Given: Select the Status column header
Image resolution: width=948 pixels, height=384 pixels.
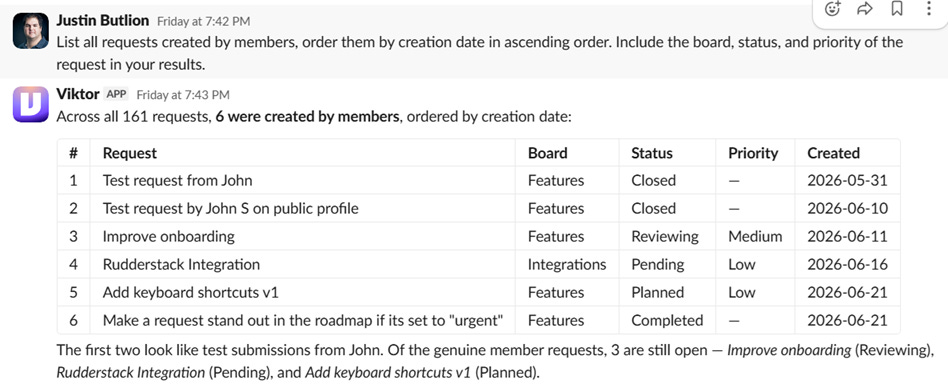Looking at the screenshot, I should (x=652, y=153).
